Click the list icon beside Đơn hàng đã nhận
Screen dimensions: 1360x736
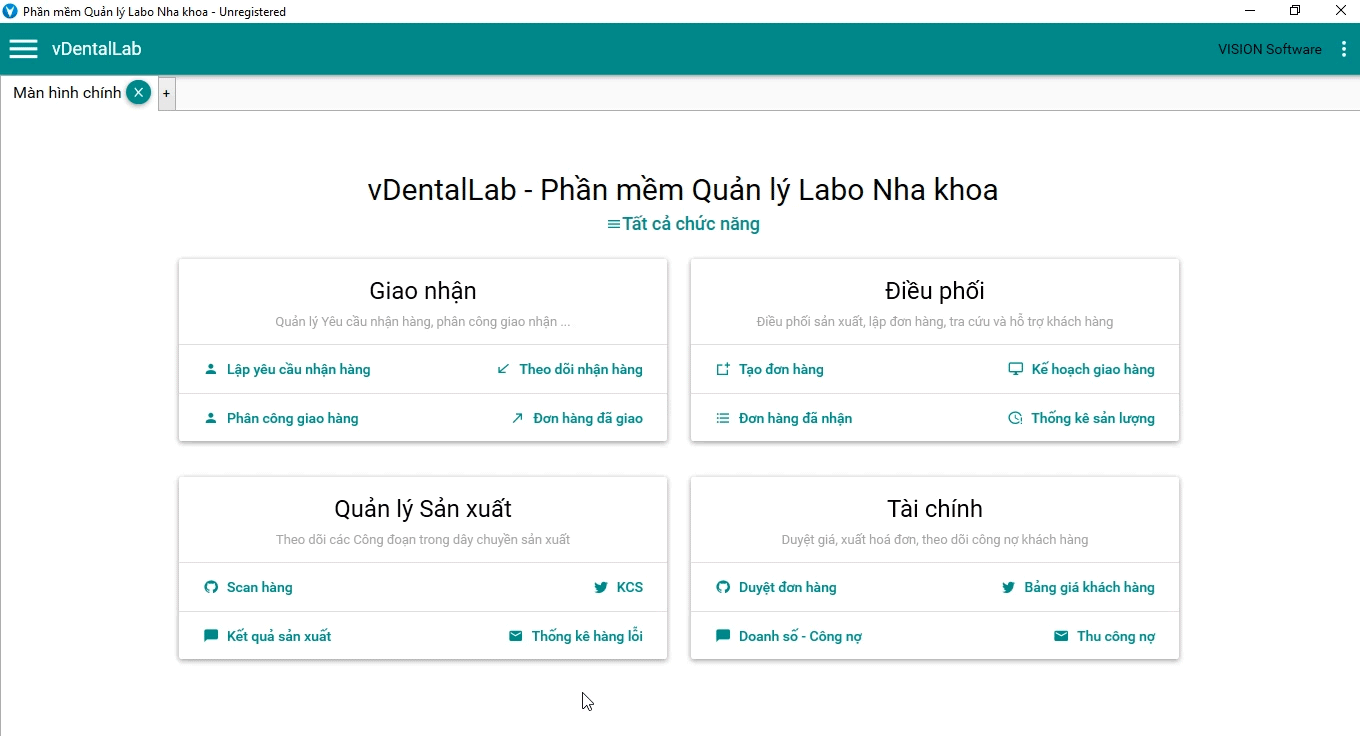pos(723,418)
